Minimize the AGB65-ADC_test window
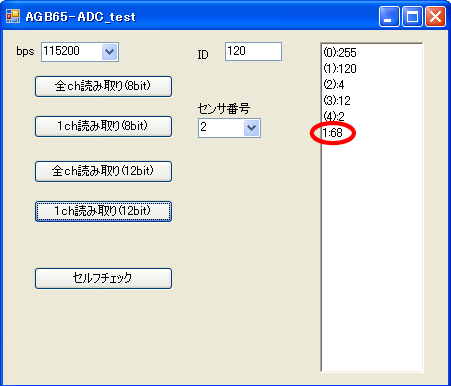The height and width of the screenshot is (386, 451). (x=389, y=16)
